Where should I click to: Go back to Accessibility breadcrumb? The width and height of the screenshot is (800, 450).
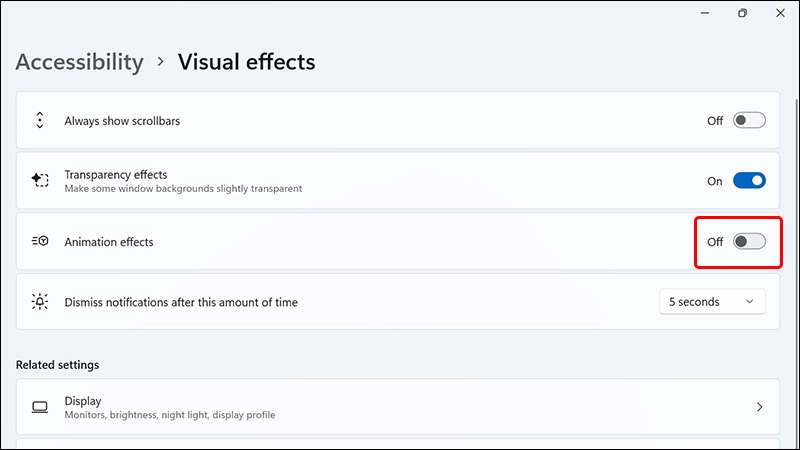(80, 62)
